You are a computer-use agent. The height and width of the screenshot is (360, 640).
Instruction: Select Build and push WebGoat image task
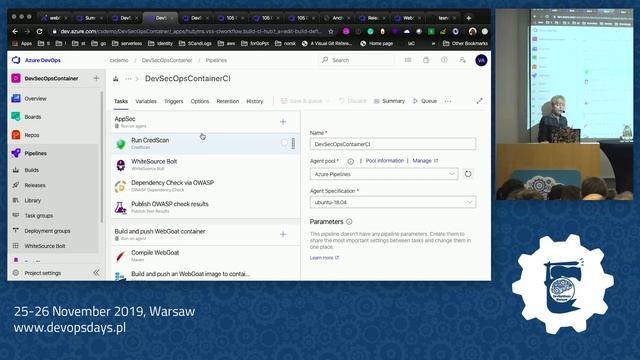(x=206, y=274)
